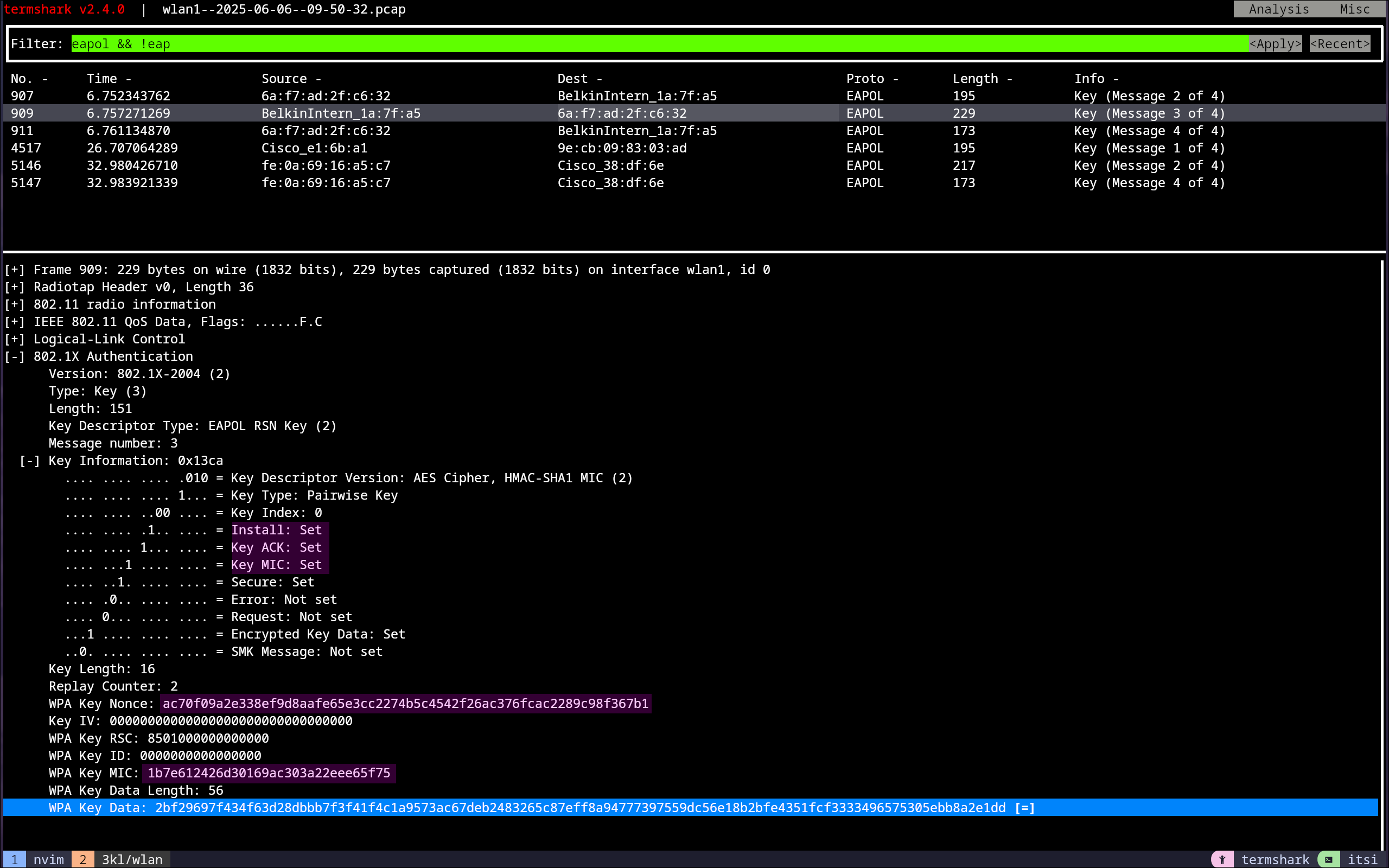Click the pcap filename in the title bar
Viewport: 1389px width, 868px height.
point(284,9)
